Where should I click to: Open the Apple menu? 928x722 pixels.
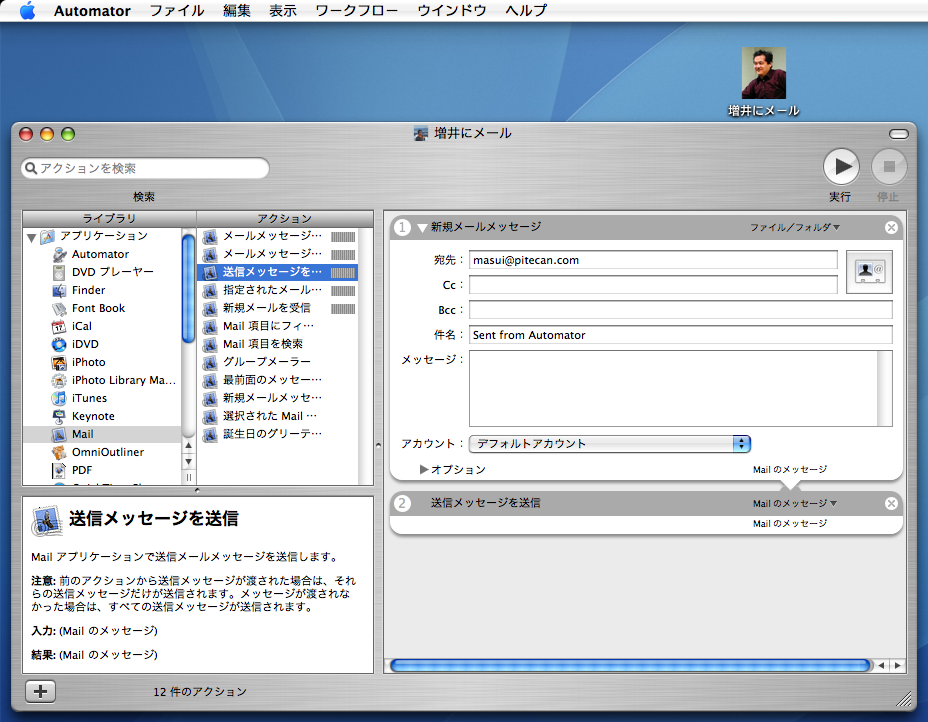27,11
